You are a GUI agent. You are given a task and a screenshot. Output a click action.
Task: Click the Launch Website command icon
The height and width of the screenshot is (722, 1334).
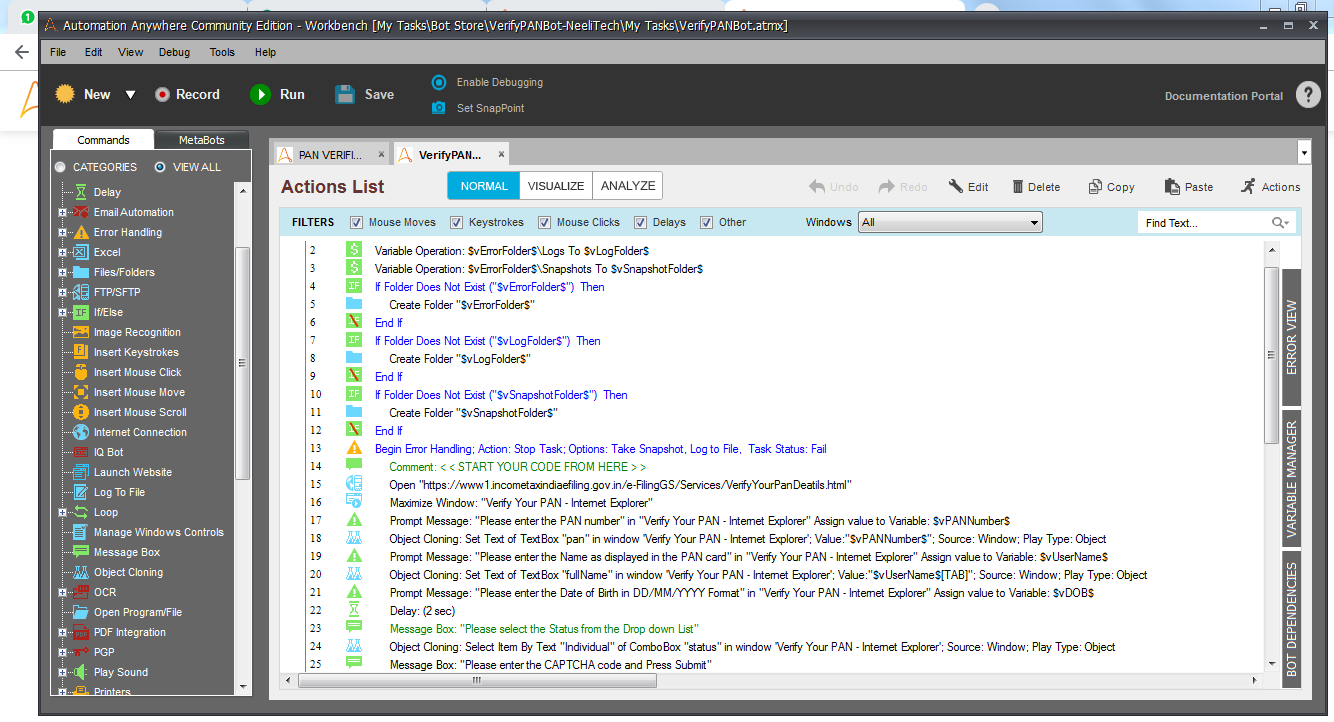[x=80, y=472]
